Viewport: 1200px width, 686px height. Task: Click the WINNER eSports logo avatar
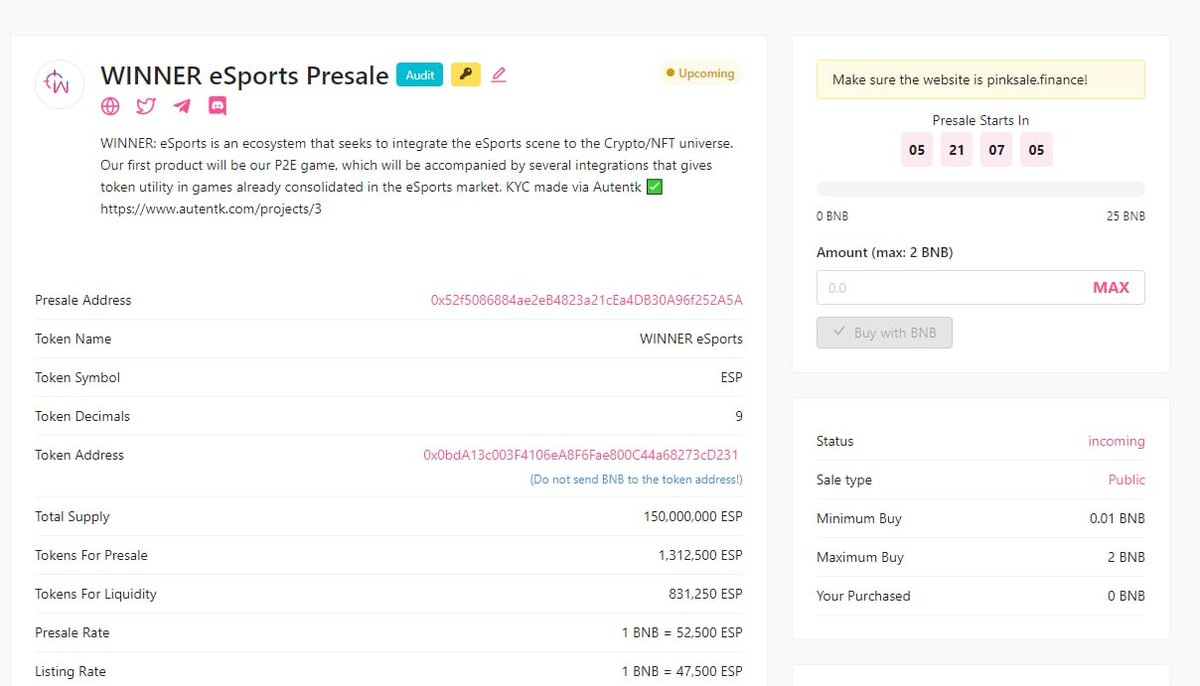pos(60,84)
